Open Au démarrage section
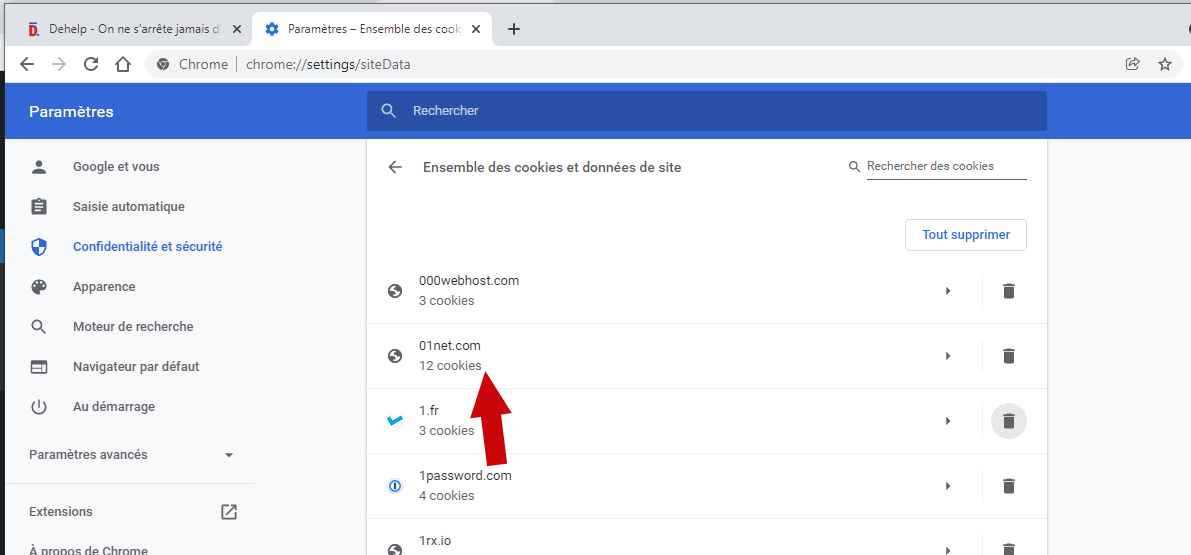This screenshot has width=1191, height=555. tap(114, 407)
